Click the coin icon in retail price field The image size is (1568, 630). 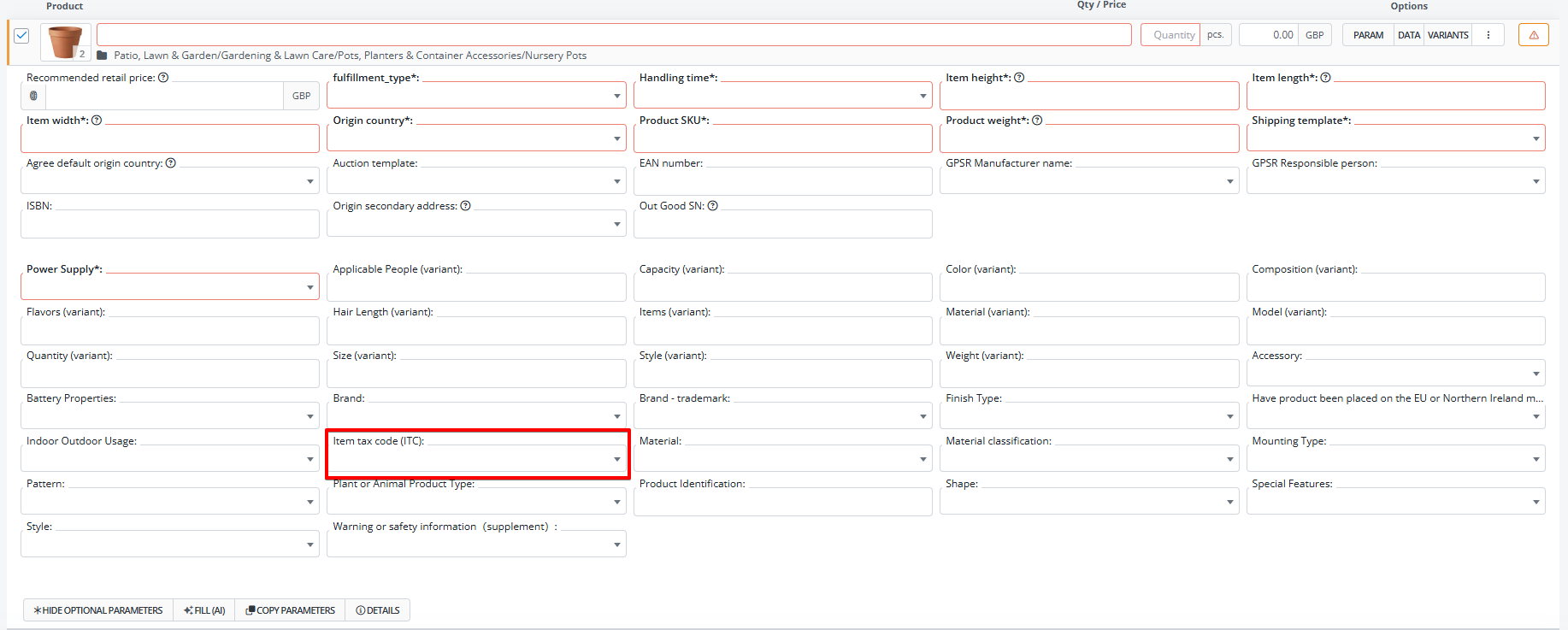pos(34,96)
